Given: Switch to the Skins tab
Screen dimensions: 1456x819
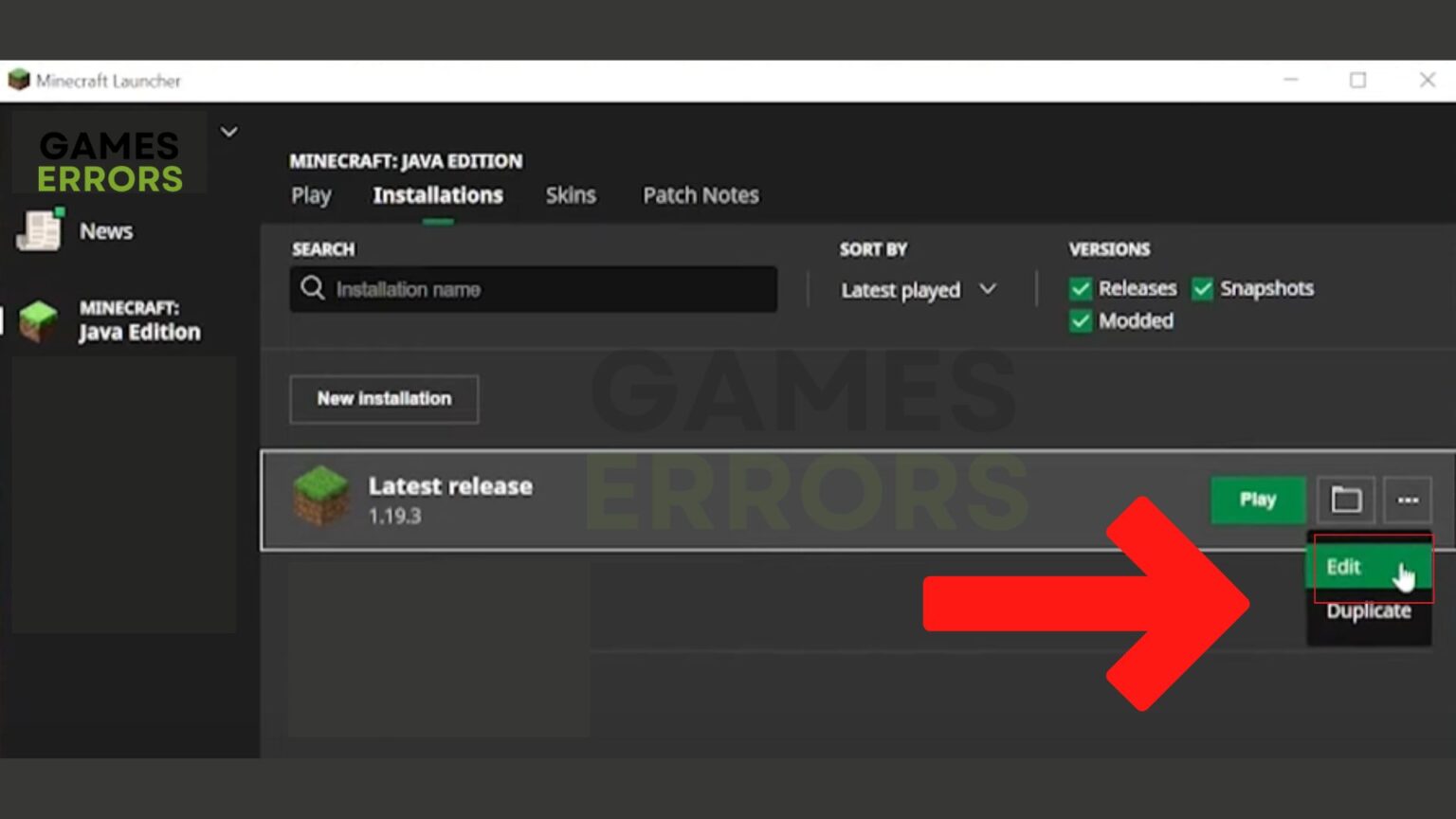Looking at the screenshot, I should coord(571,195).
